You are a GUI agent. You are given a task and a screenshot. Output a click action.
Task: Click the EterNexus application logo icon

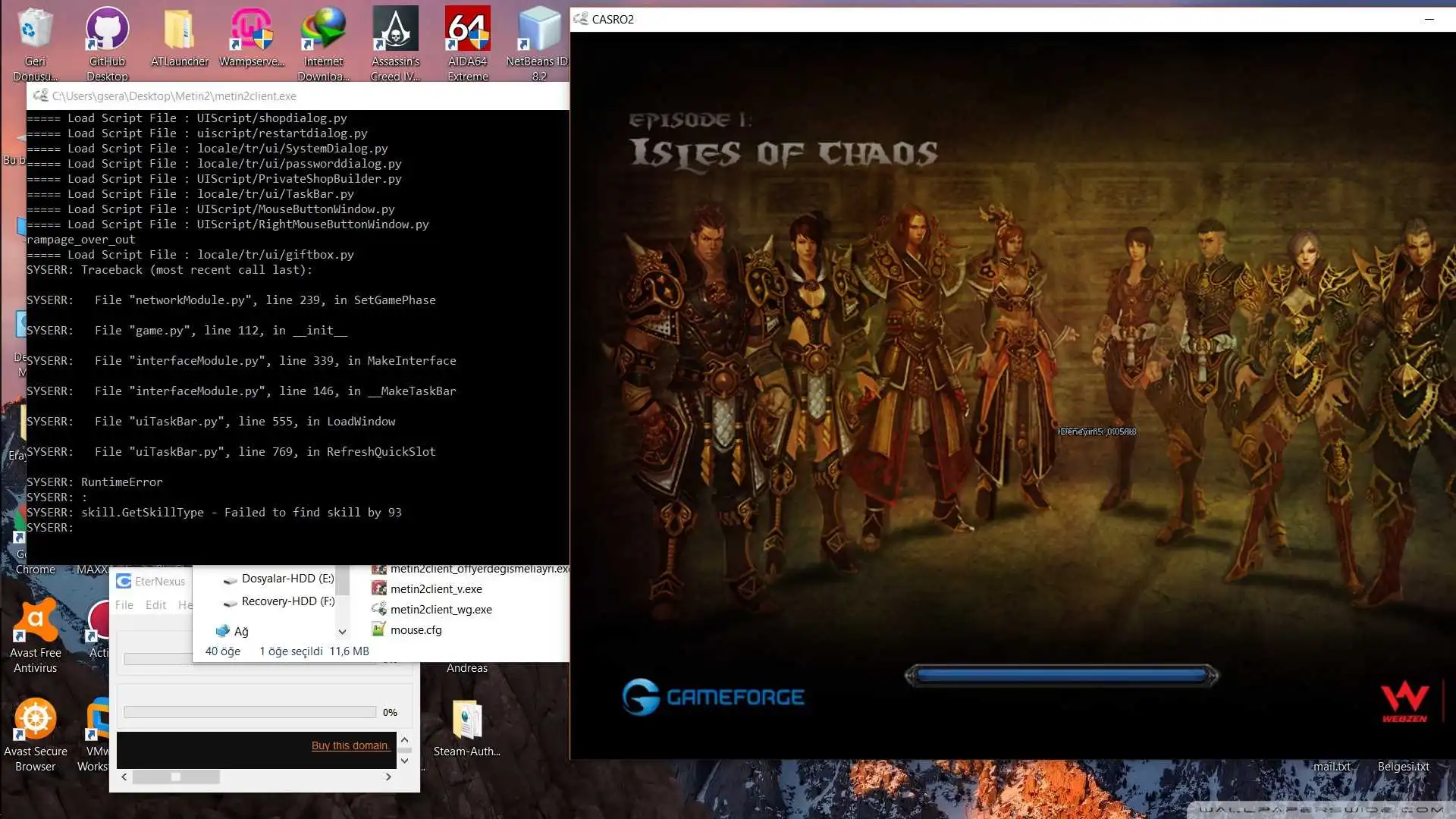coord(124,581)
